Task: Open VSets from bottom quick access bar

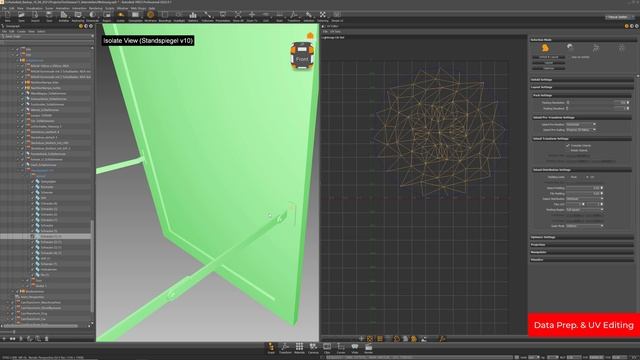Action: 355,348
